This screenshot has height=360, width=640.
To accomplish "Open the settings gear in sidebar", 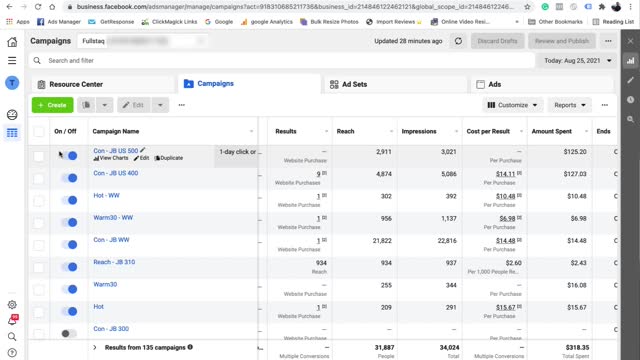I will click(12, 304).
